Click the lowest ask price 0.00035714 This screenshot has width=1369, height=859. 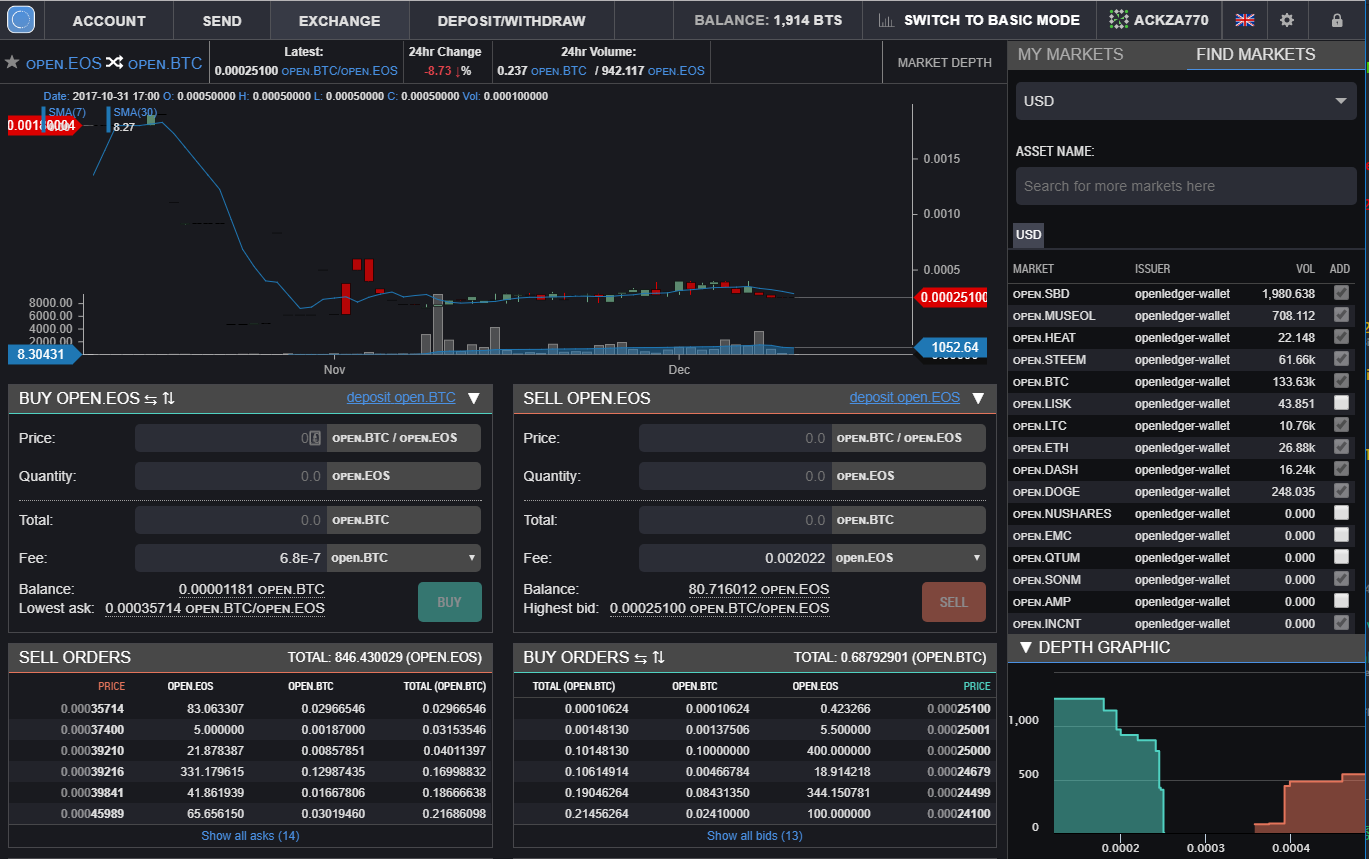215,608
